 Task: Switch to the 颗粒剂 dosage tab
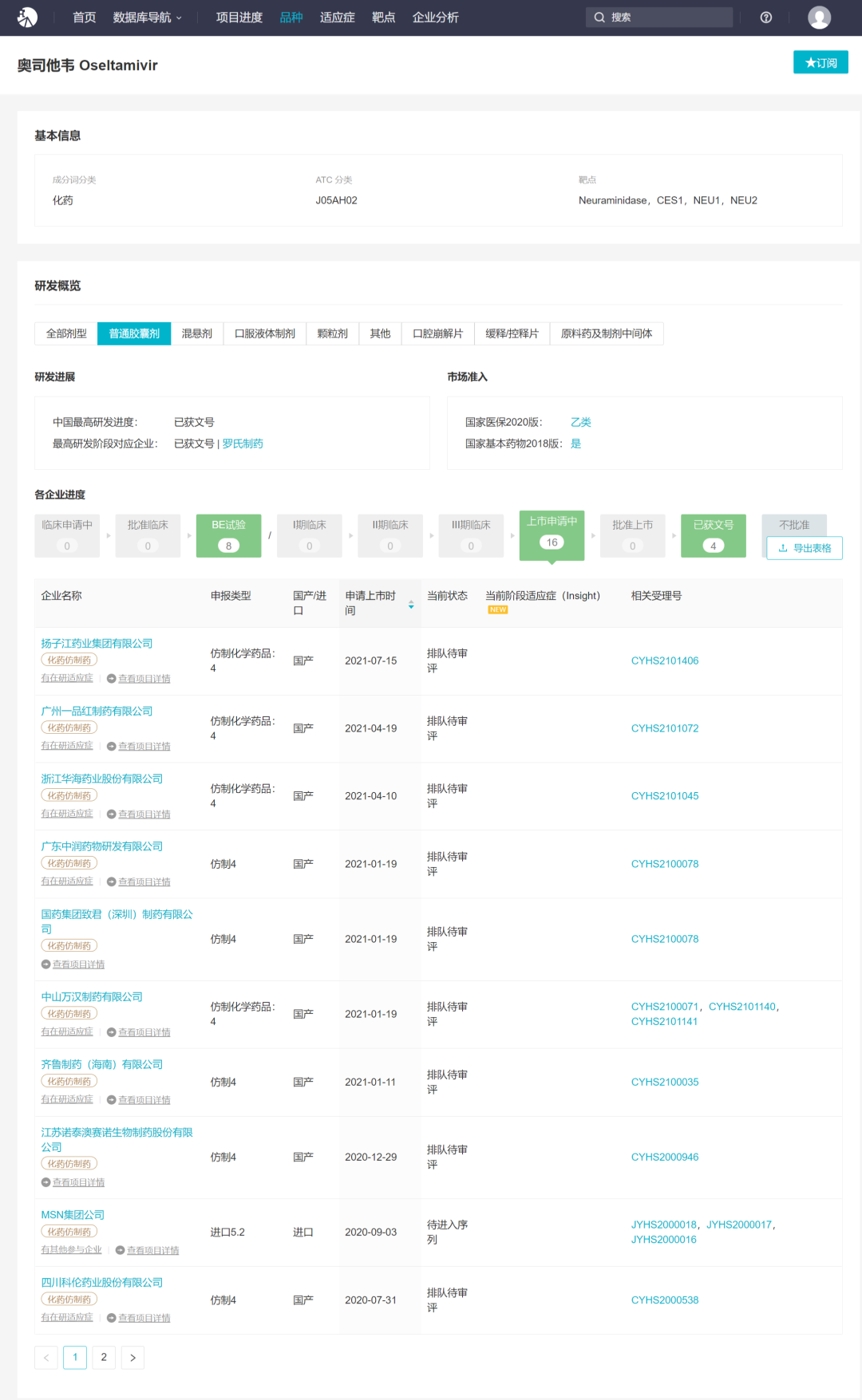click(x=333, y=333)
